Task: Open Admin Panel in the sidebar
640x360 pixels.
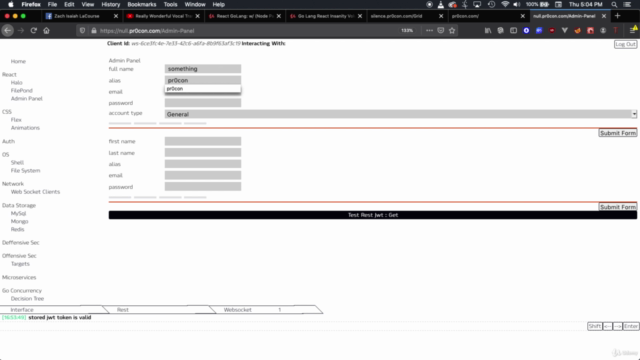Action: pos(27,99)
